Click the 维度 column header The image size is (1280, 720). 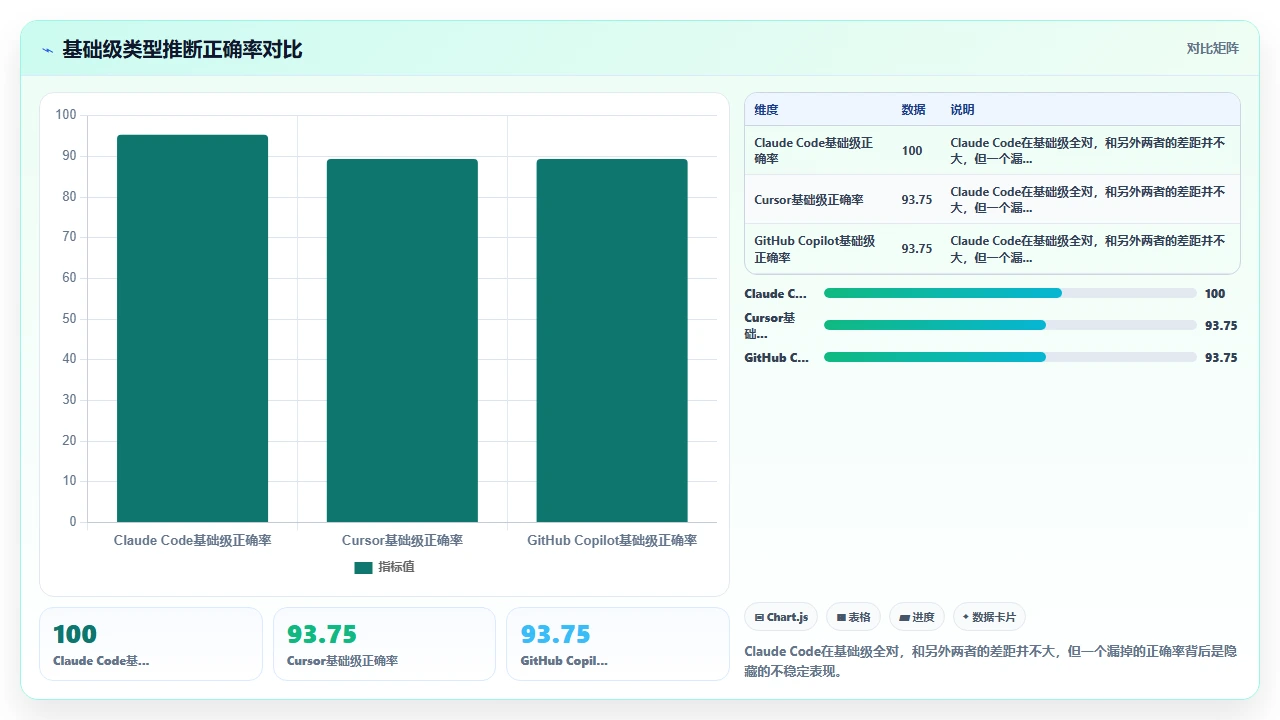(766, 110)
